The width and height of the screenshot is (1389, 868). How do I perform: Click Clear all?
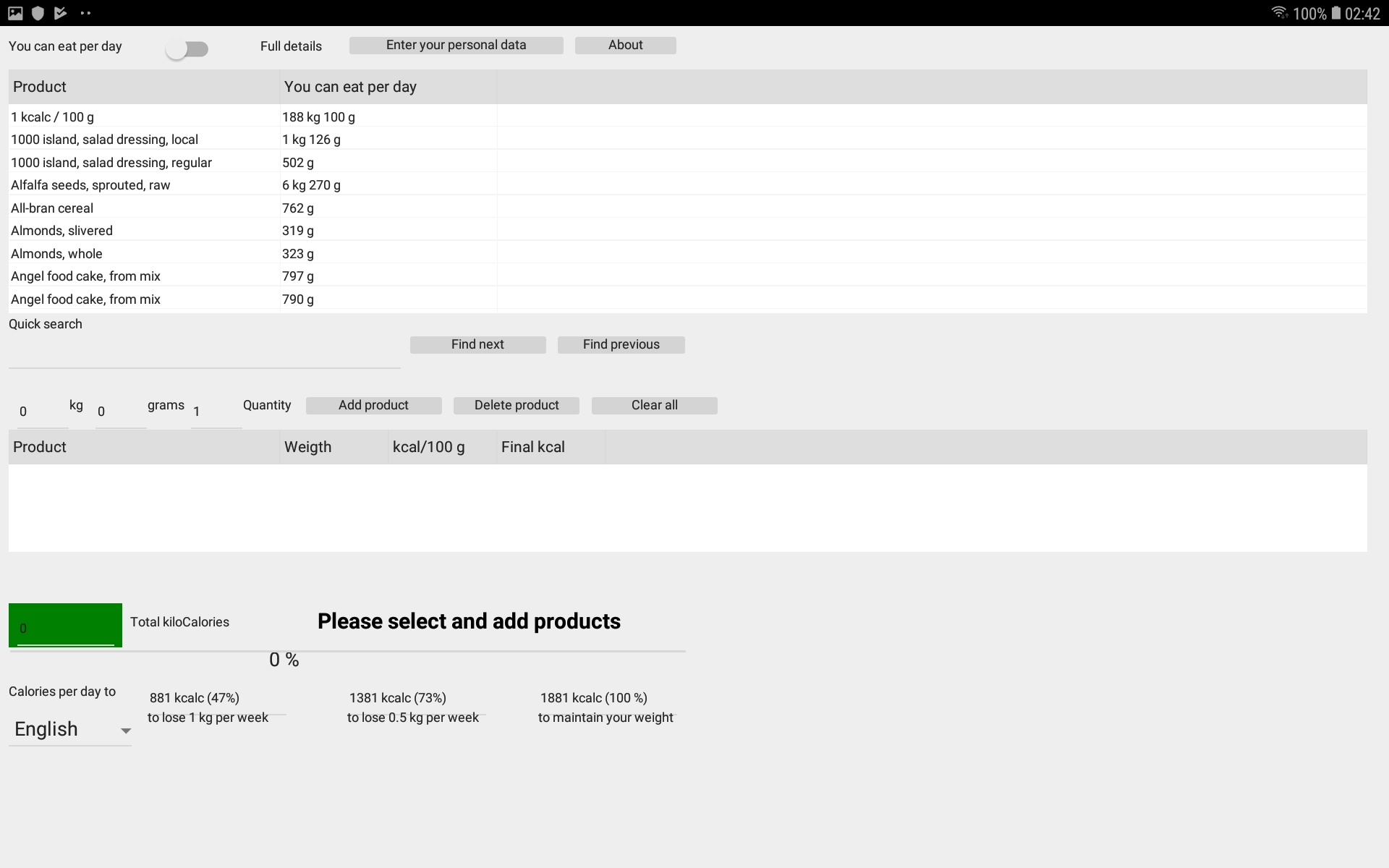click(654, 405)
